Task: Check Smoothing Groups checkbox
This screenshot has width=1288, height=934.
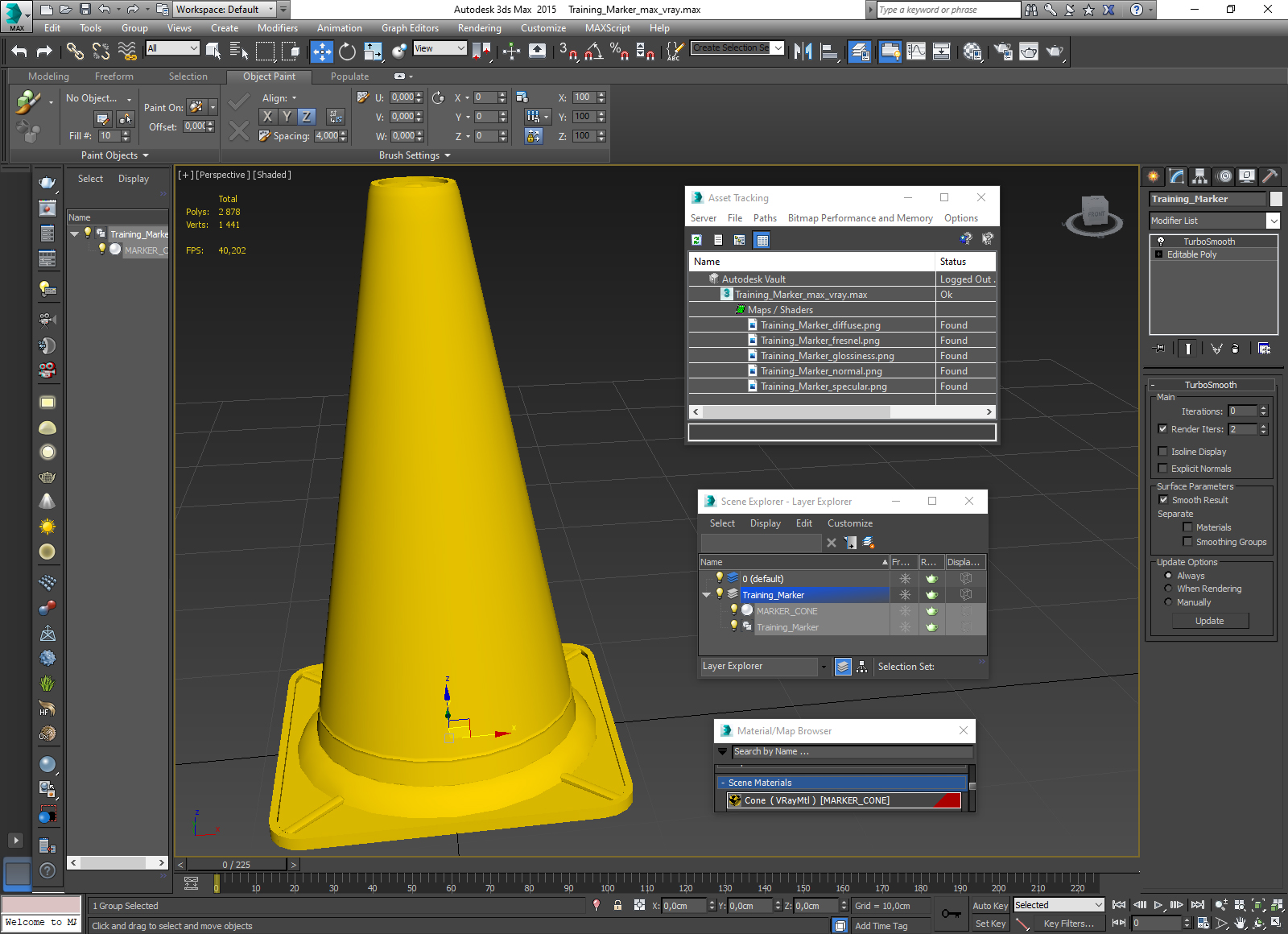Action: pyautogui.click(x=1187, y=542)
